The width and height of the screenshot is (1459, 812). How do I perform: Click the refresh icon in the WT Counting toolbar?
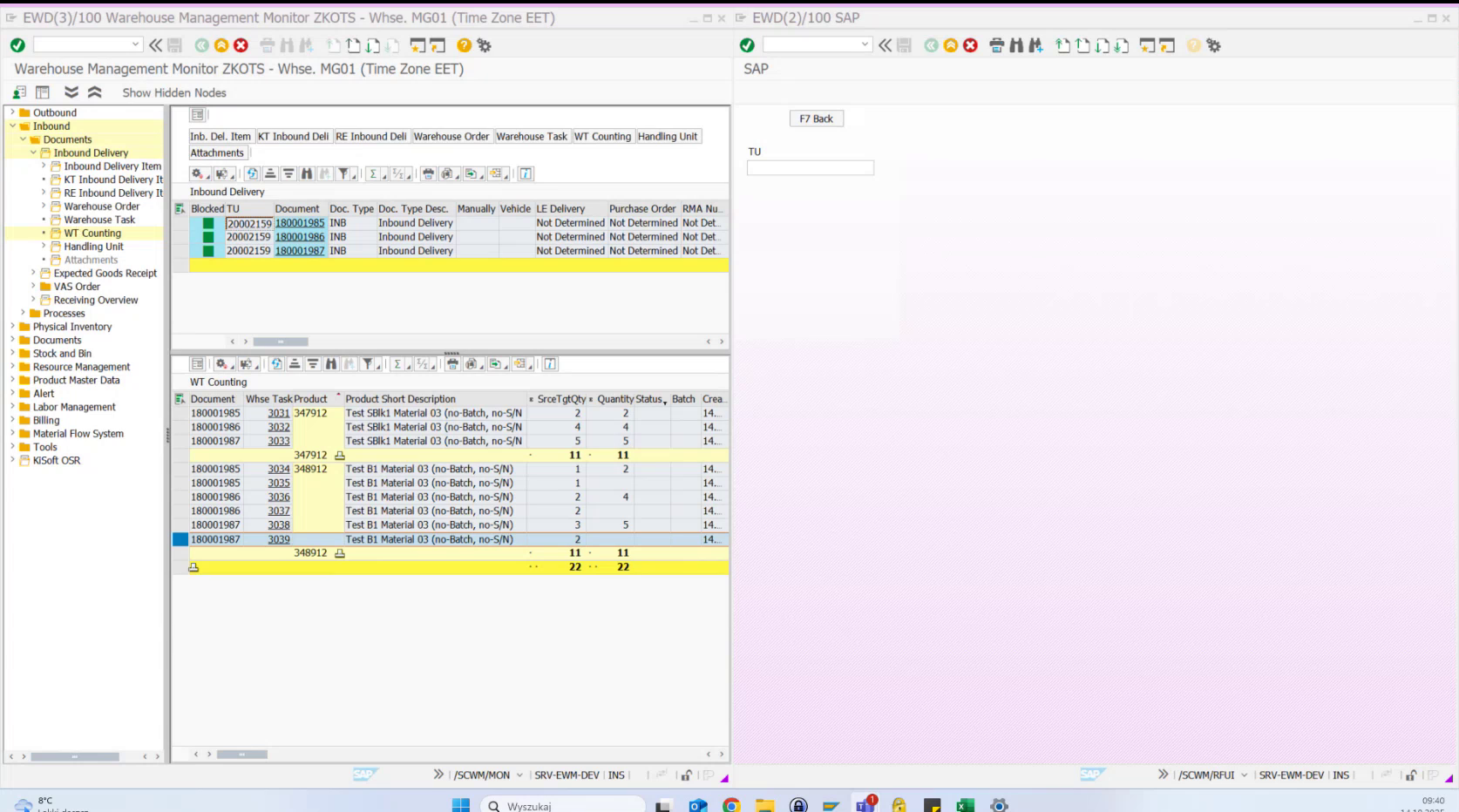tap(277, 364)
